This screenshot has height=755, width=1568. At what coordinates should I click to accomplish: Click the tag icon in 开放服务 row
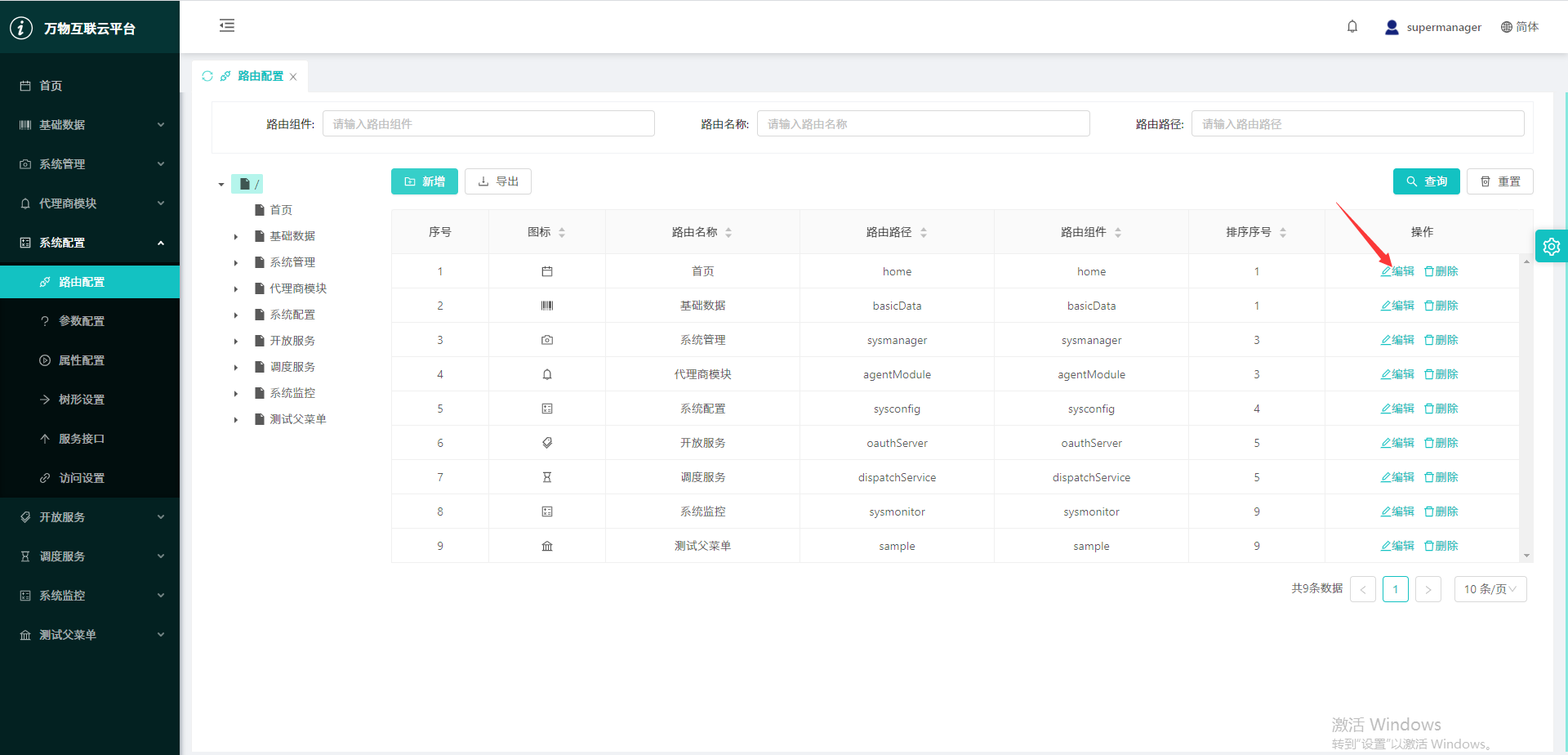click(547, 443)
